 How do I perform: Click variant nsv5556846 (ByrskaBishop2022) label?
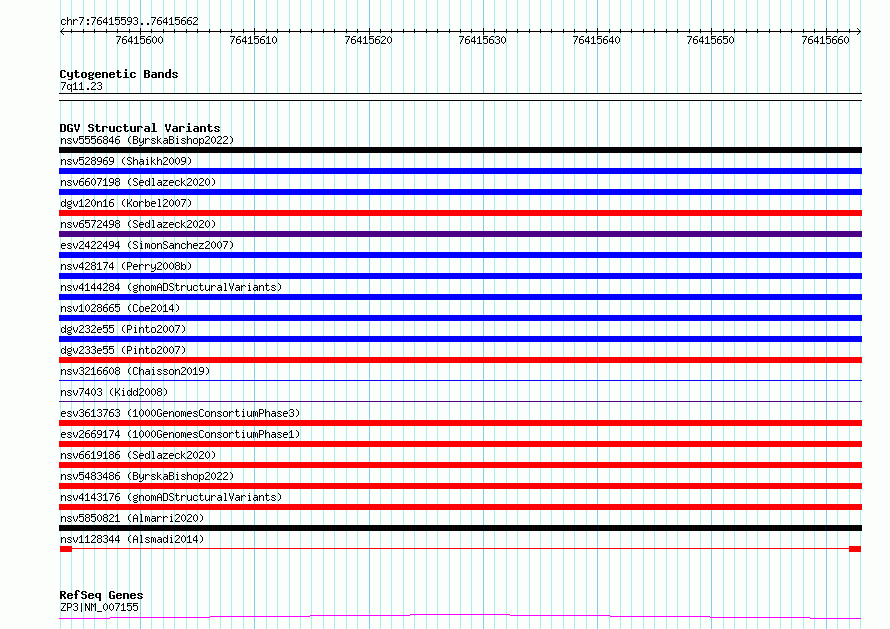[x=147, y=140]
